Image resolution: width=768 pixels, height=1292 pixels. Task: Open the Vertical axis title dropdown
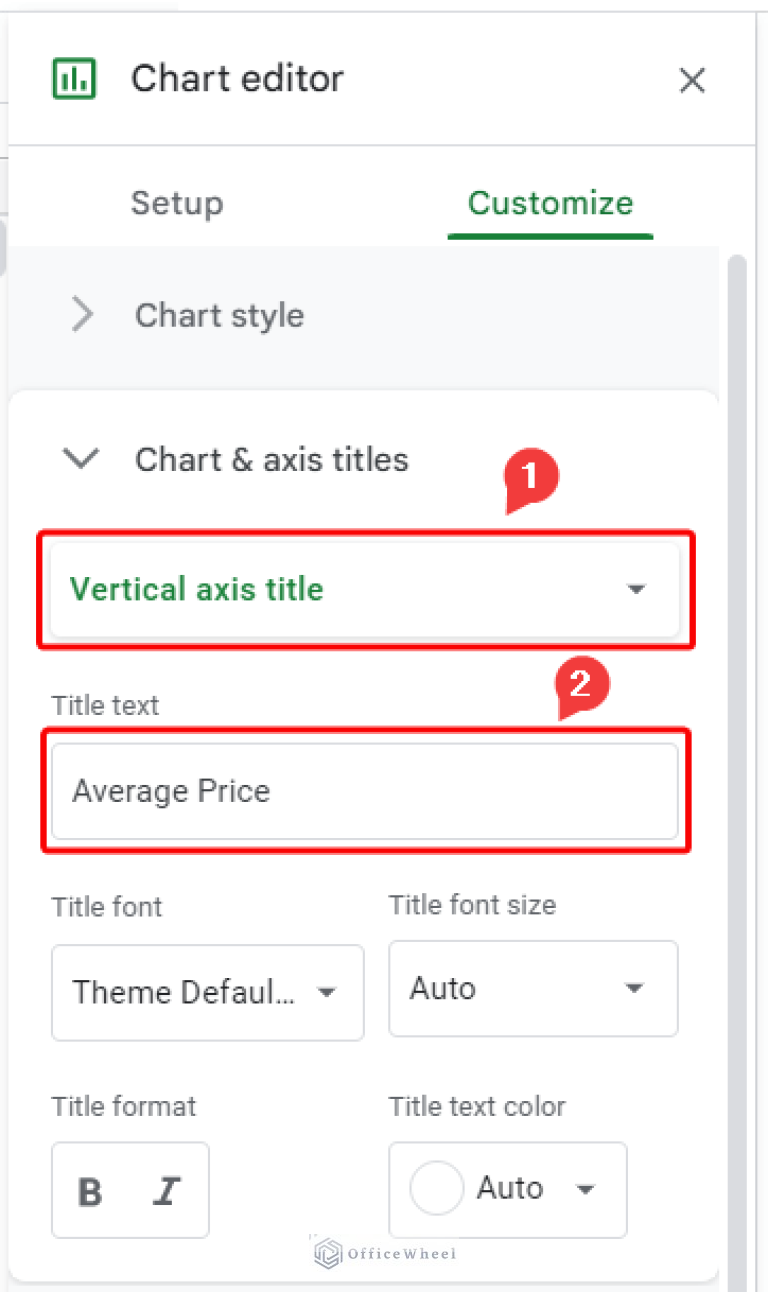point(364,589)
